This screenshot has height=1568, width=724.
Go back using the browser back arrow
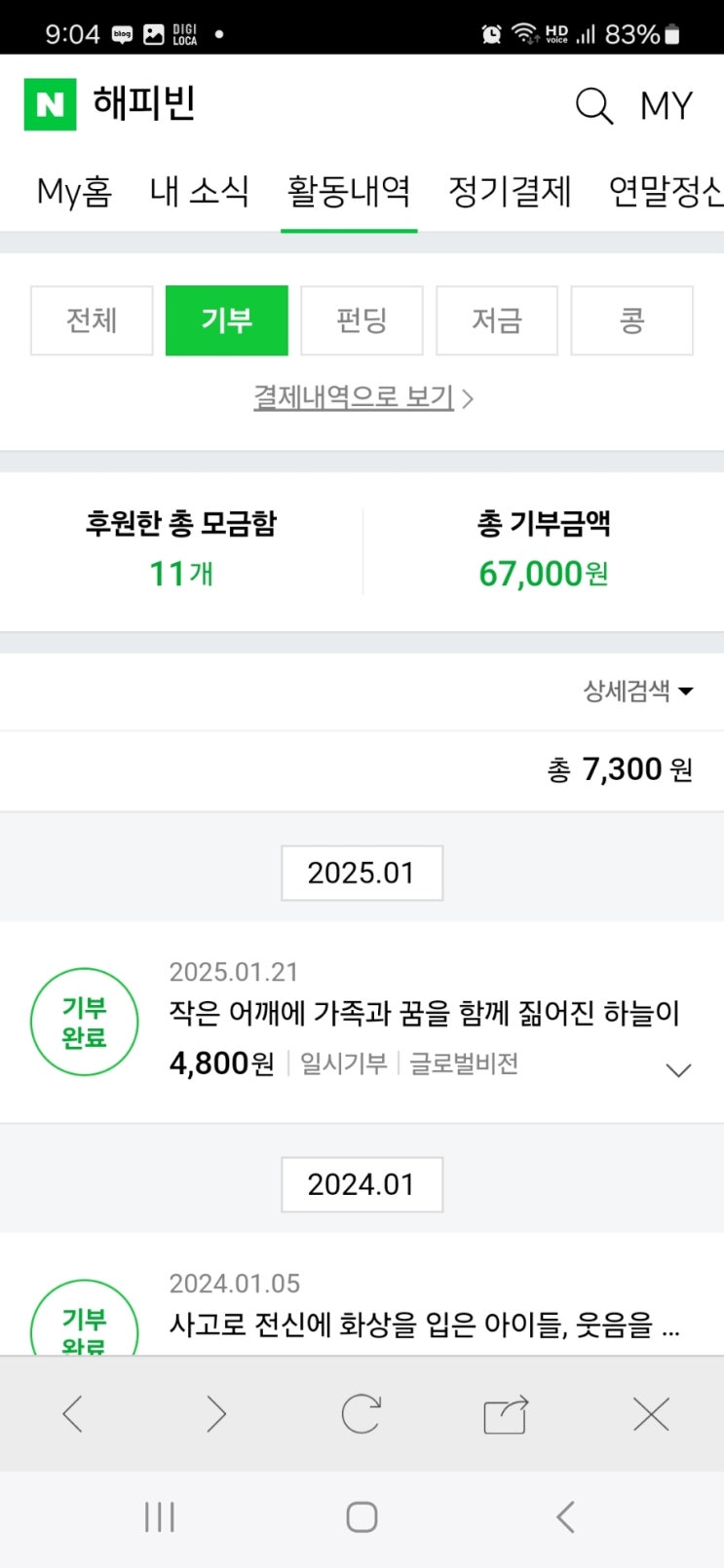(73, 1413)
